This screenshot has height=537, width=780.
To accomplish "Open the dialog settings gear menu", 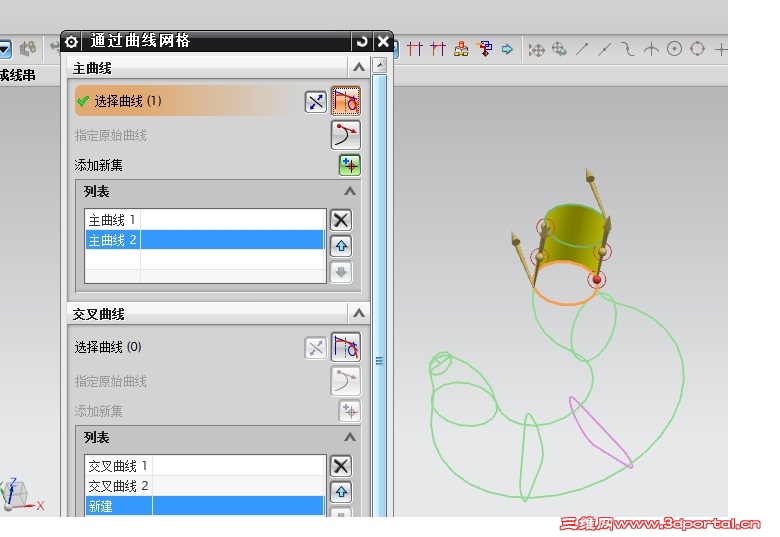I will click(71, 42).
